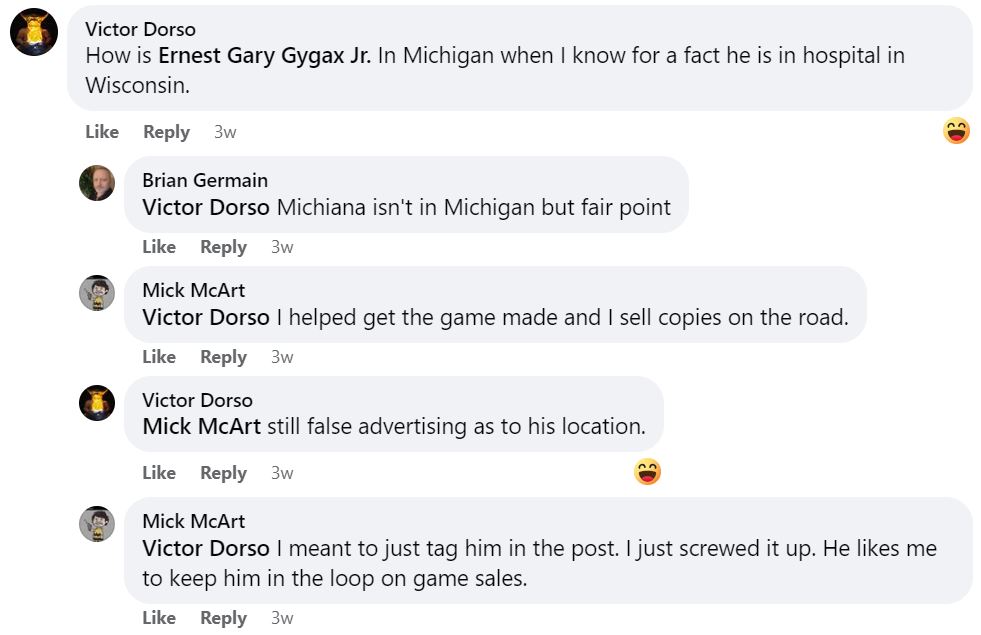This screenshot has height=635, width=981.
Task: Click Victor Dorso's avatar on false advertising reply
Action: [97, 403]
